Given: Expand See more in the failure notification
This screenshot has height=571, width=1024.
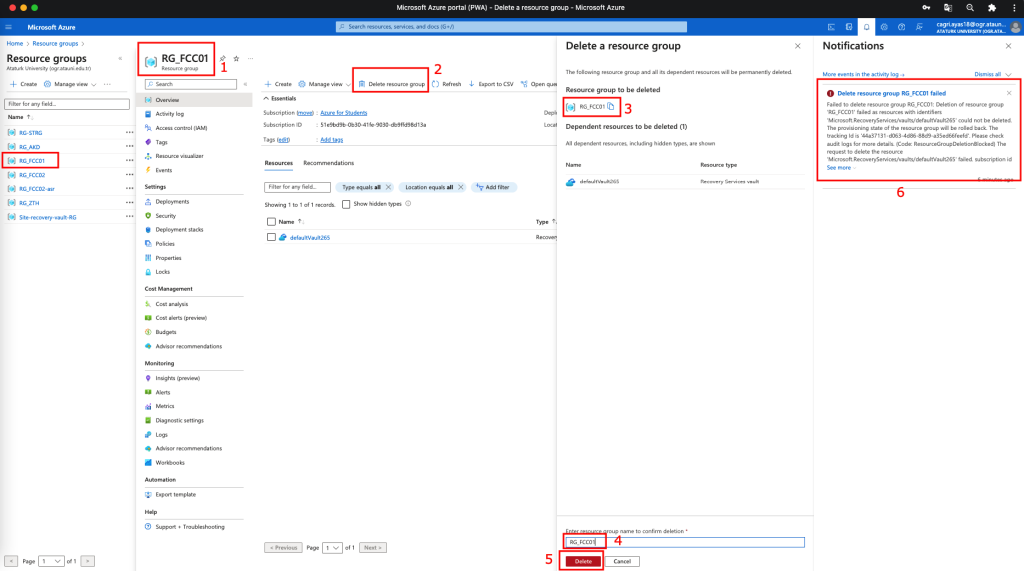Looking at the screenshot, I should [x=840, y=168].
